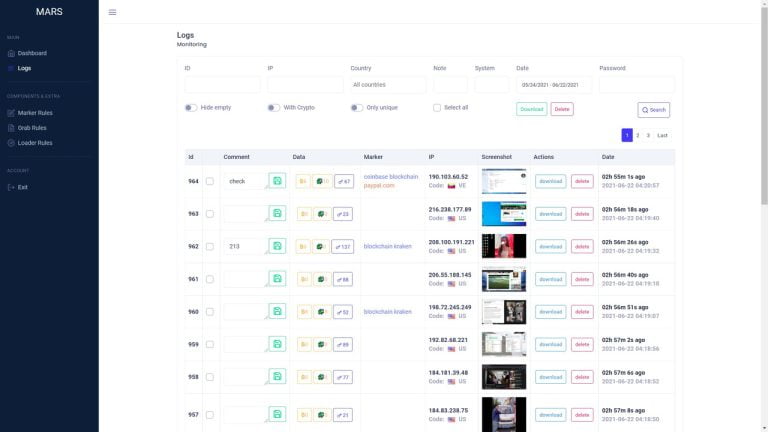768x432 pixels.
Task: Check the box for log 962
Action: (210, 246)
